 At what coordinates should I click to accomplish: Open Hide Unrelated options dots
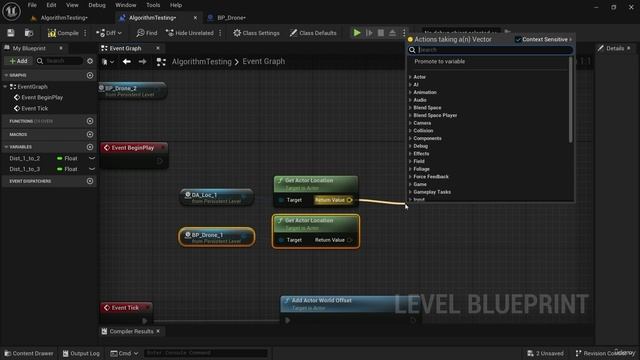220,33
